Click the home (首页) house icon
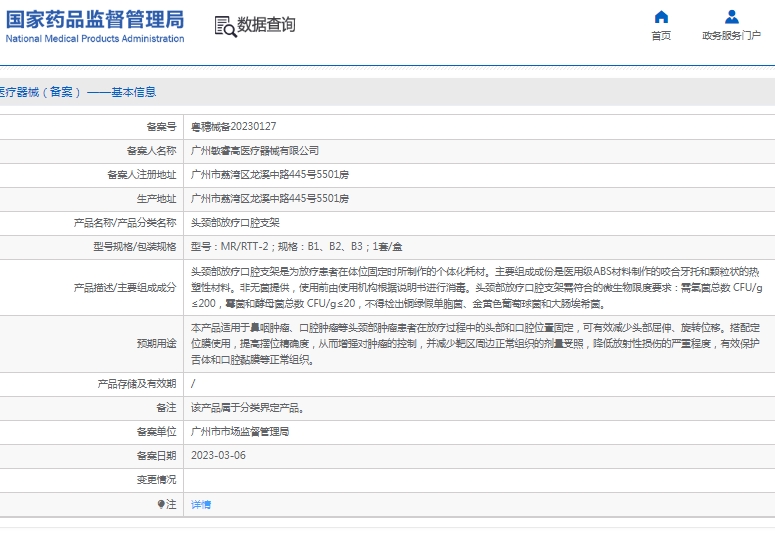 661,17
